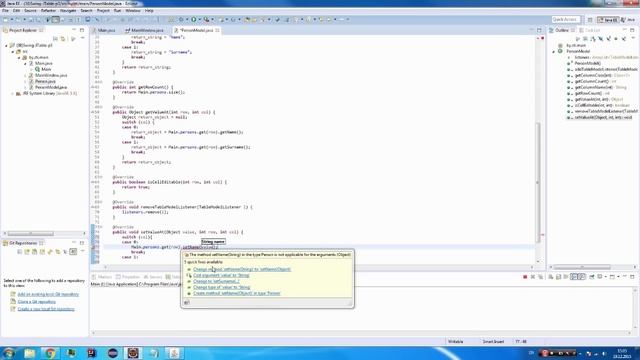
Task: Apply fix Cast argument 'value' to 'String'
Action: click(x=221, y=276)
